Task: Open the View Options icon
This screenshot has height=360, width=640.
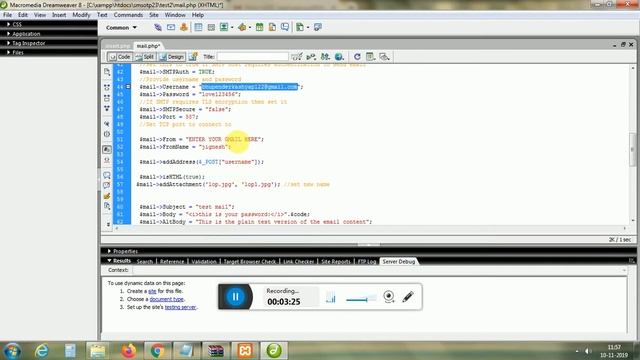Action: pos(371,57)
